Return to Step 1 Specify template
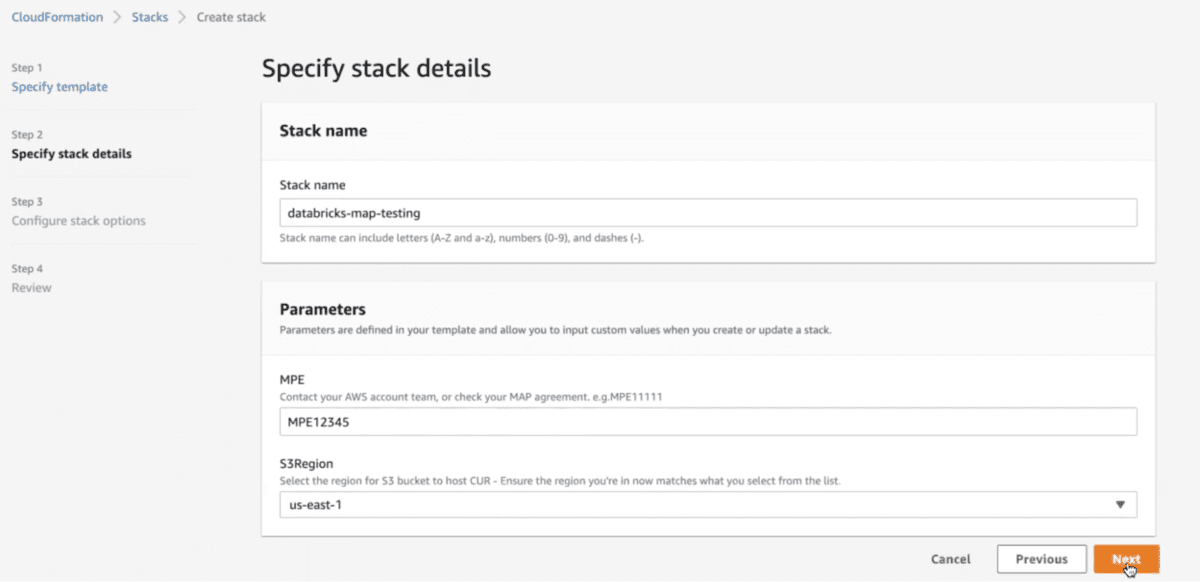1200x582 pixels. coord(59,87)
